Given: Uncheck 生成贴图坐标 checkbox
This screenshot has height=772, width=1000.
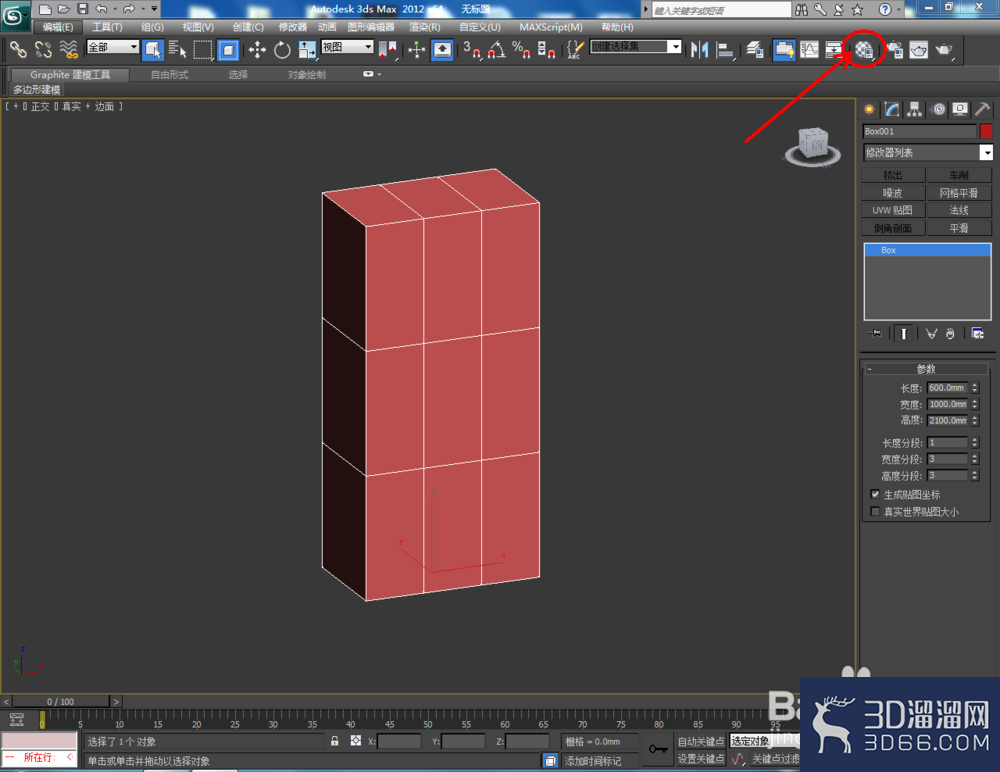Looking at the screenshot, I should click(x=875, y=494).
